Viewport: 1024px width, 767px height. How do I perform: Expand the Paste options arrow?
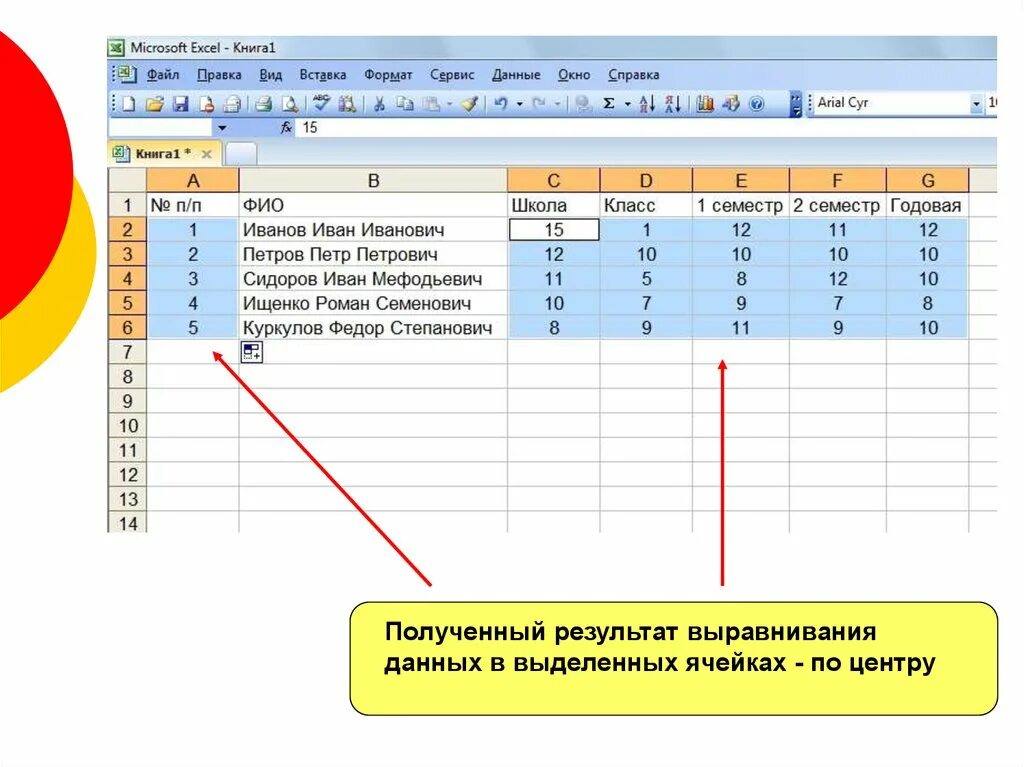point(449,104)
